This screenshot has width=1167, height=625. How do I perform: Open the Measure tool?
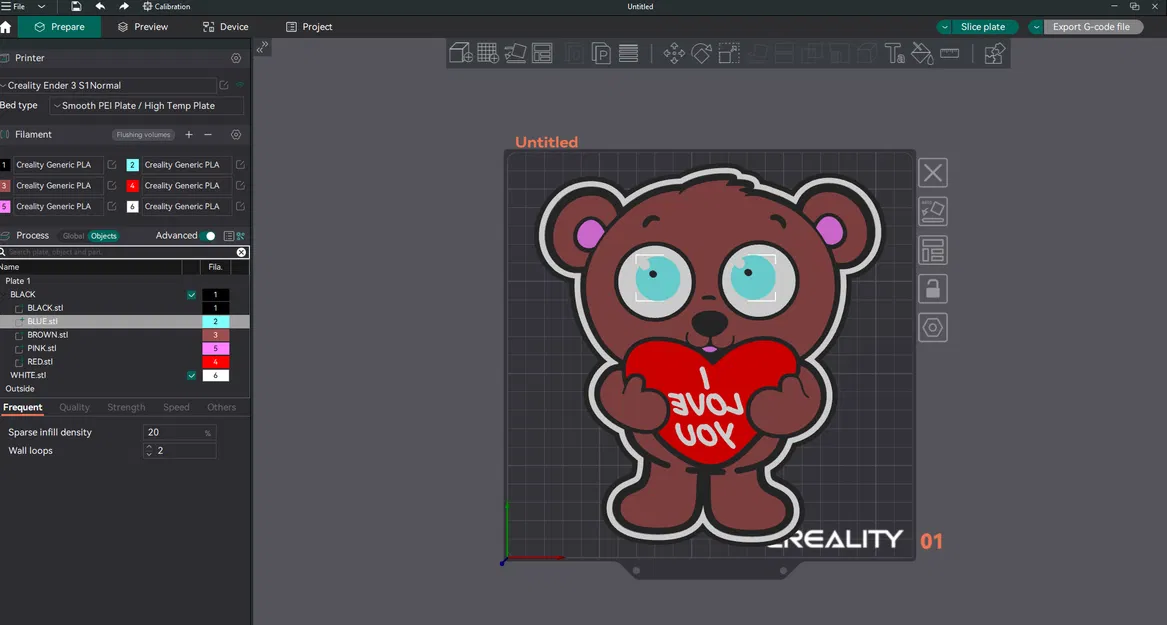[x=949, y=53]
